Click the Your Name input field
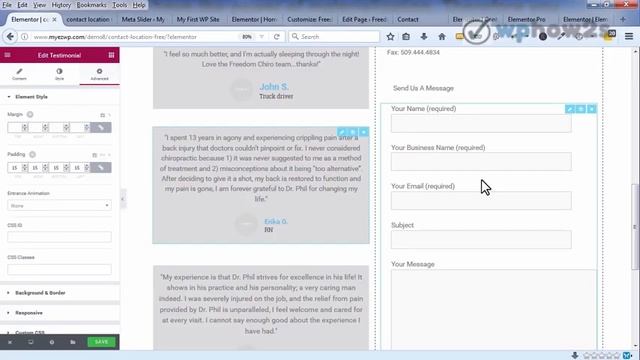Viewport: 640px width, 360px height. 481,123
